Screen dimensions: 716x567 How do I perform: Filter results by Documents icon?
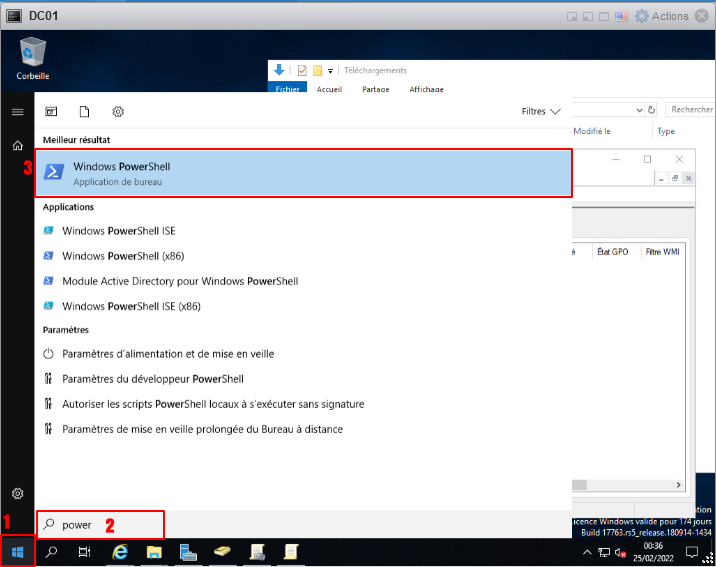click(85, 111)
